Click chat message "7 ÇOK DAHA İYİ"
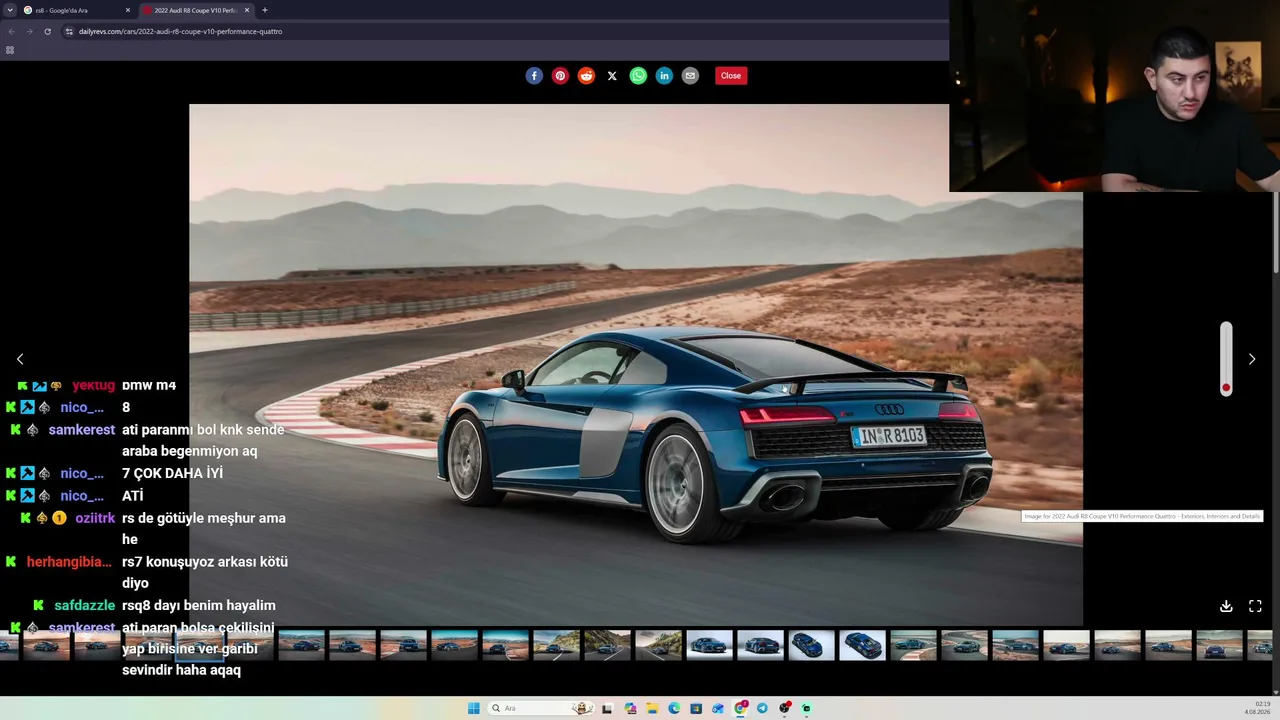Image resolution: width=1280 pixels, height=720 pixels. click(172, 474)
